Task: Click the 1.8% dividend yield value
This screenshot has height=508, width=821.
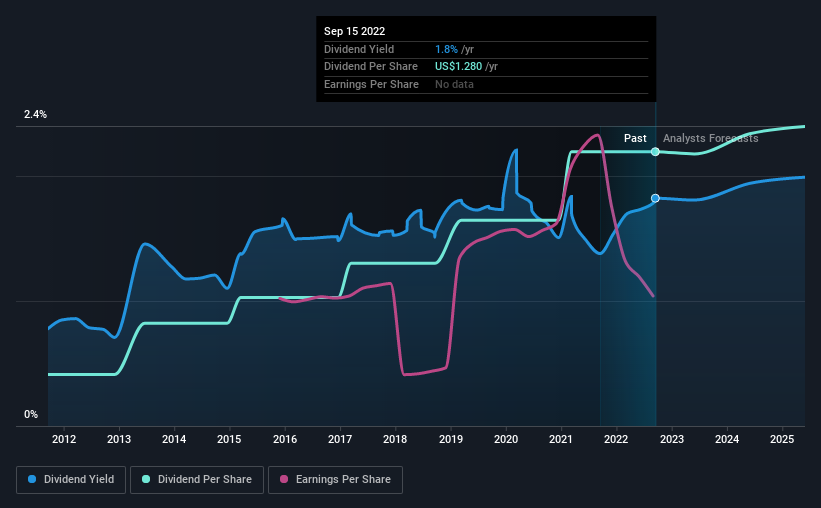Action: point(446,49)
